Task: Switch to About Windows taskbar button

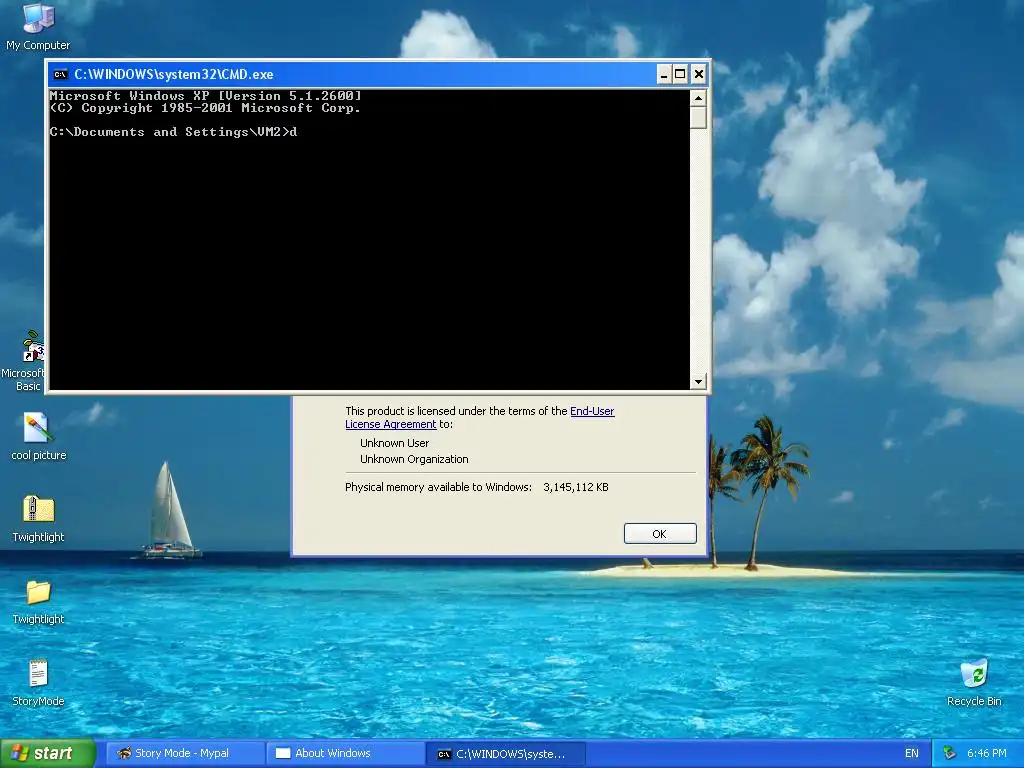Action: click(345, 753)
